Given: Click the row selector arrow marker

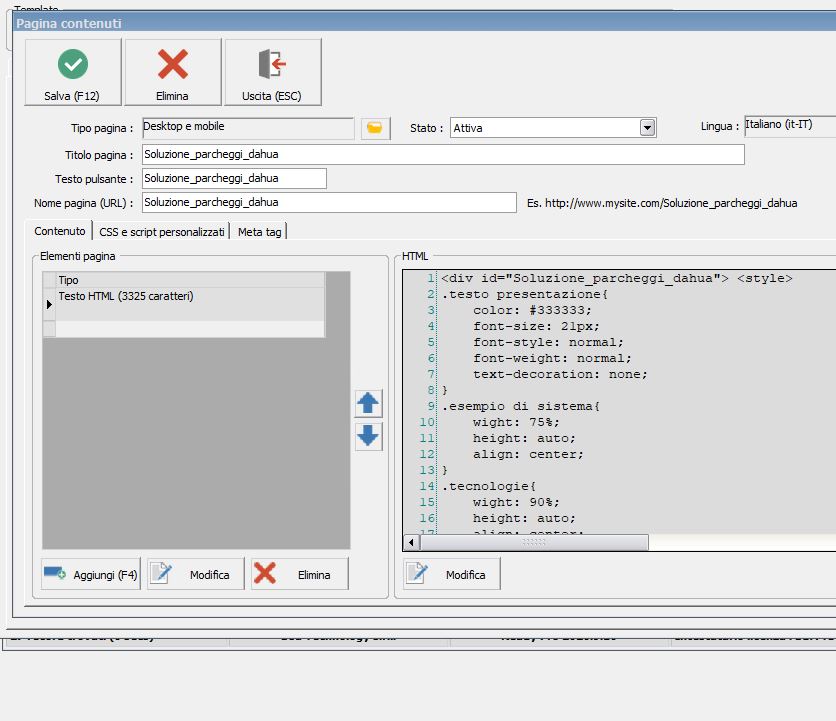Looking at the screenshot, I should pyautogui.click(x=49, y=305).
